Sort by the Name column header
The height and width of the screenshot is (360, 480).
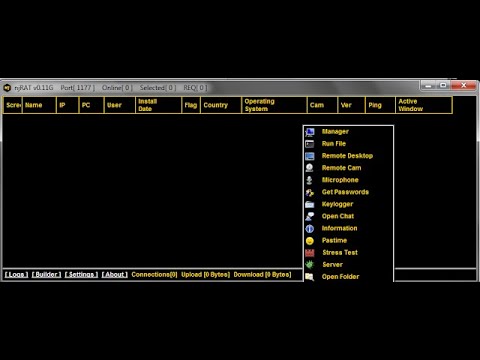39,105
